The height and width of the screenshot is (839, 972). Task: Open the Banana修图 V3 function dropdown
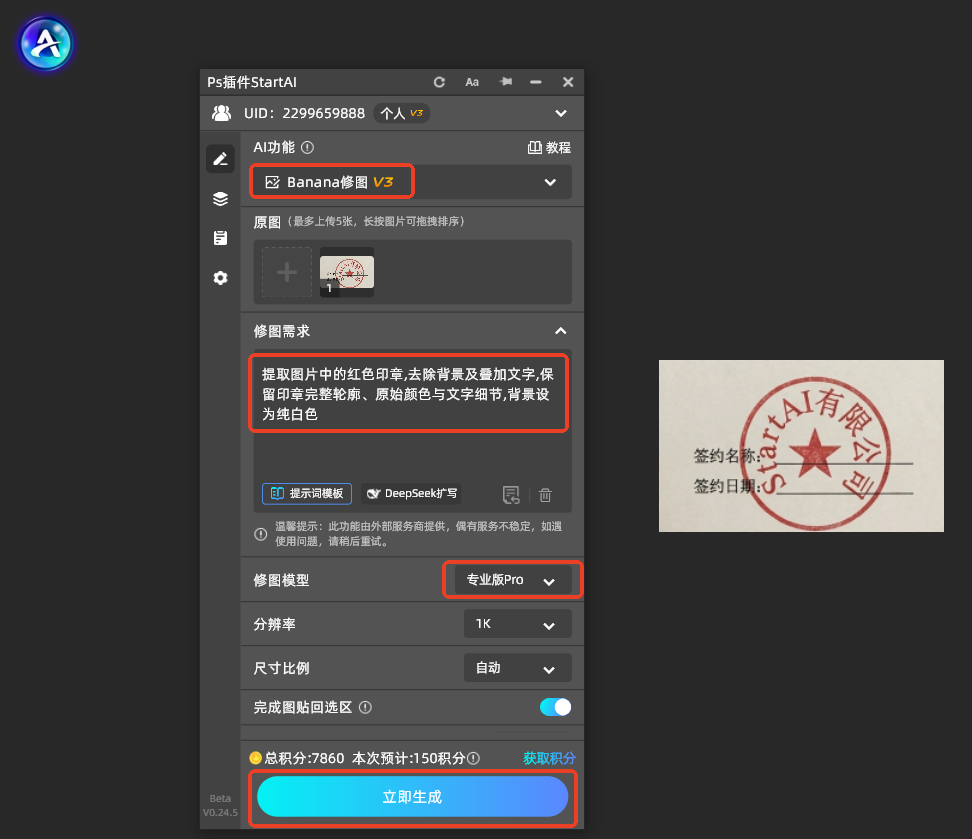[412, 182]
